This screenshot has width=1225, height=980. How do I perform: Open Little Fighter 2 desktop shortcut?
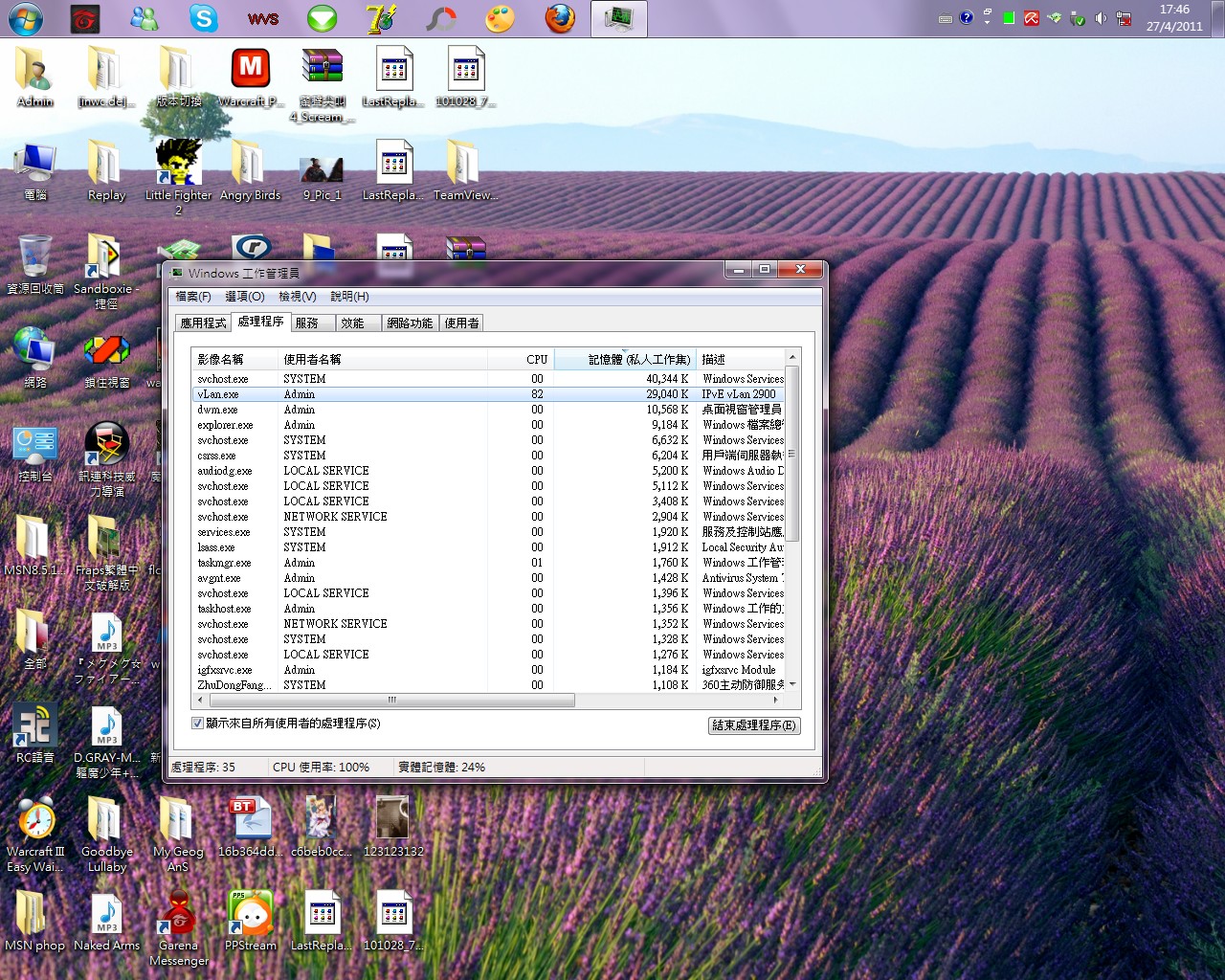[178, 165]
